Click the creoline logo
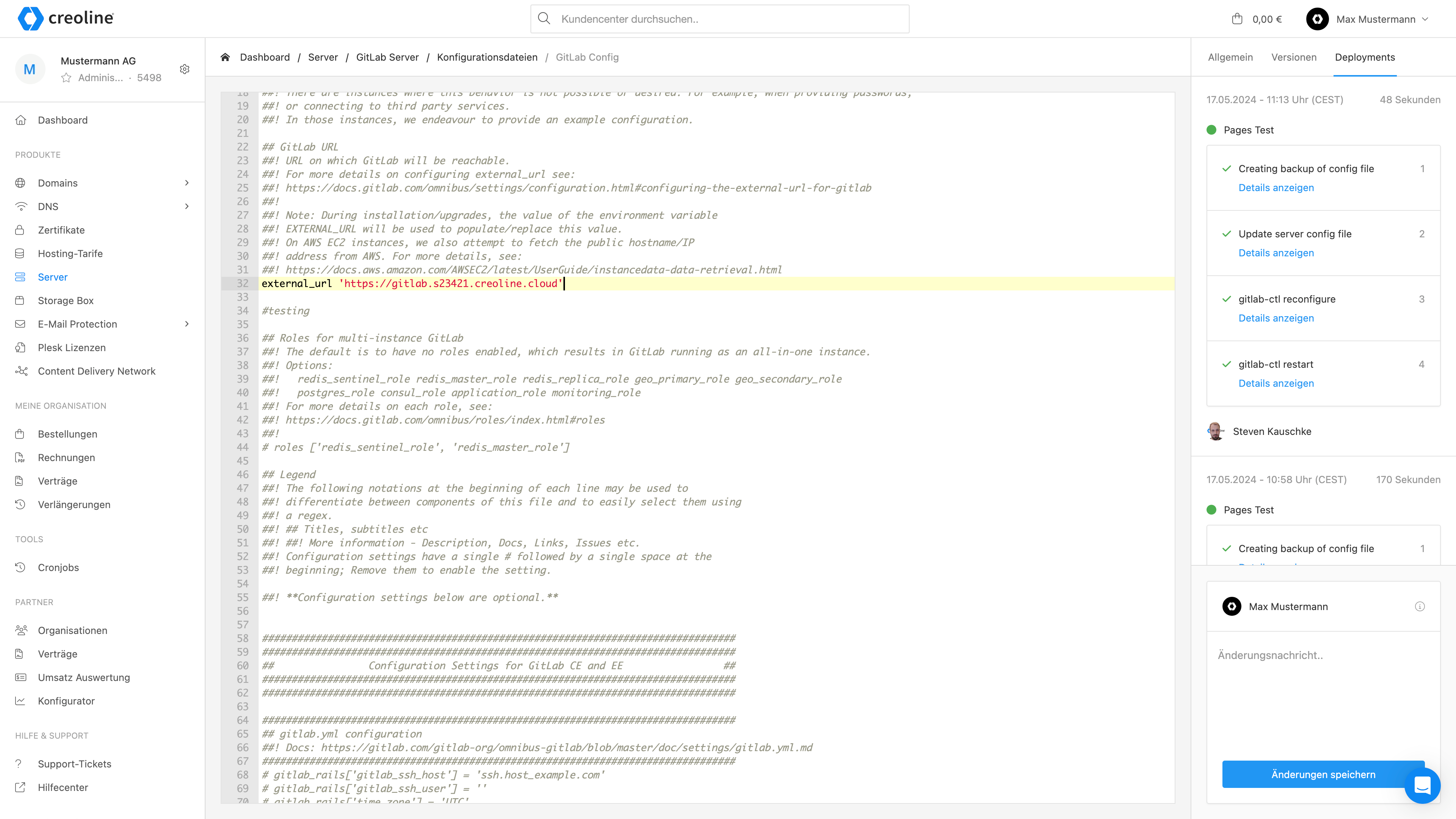 click(x=66, y=18)
